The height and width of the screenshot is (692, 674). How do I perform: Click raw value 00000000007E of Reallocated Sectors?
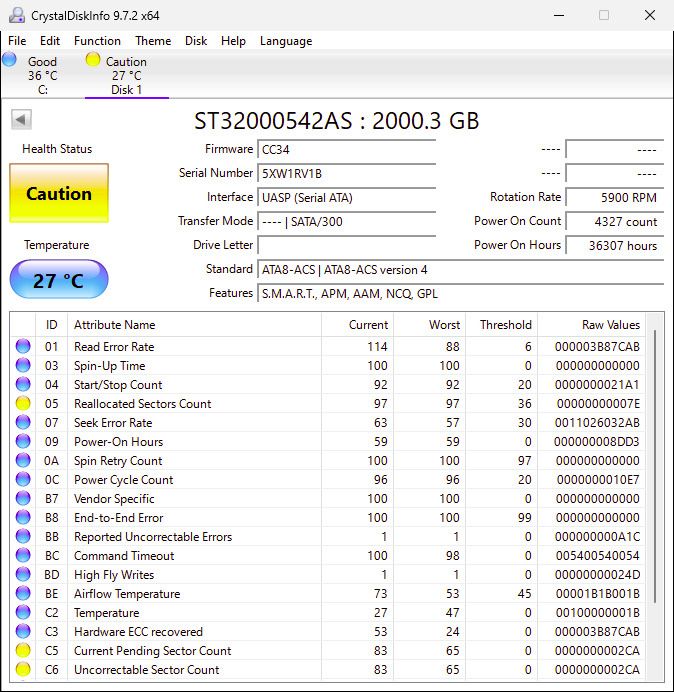tap(598, 404)
